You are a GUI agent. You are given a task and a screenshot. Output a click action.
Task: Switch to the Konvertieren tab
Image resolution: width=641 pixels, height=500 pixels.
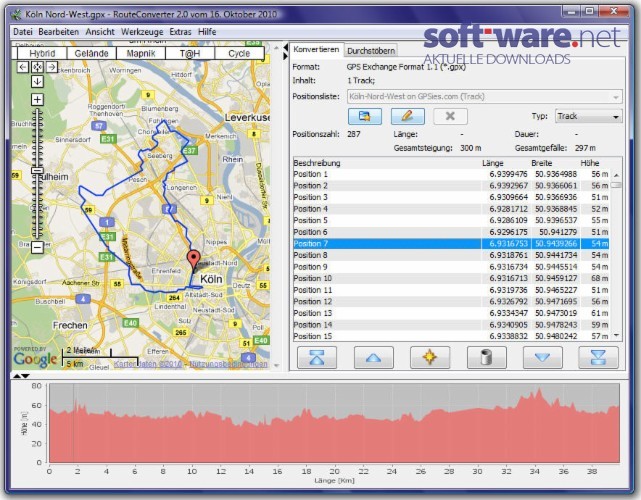(316, 49)
